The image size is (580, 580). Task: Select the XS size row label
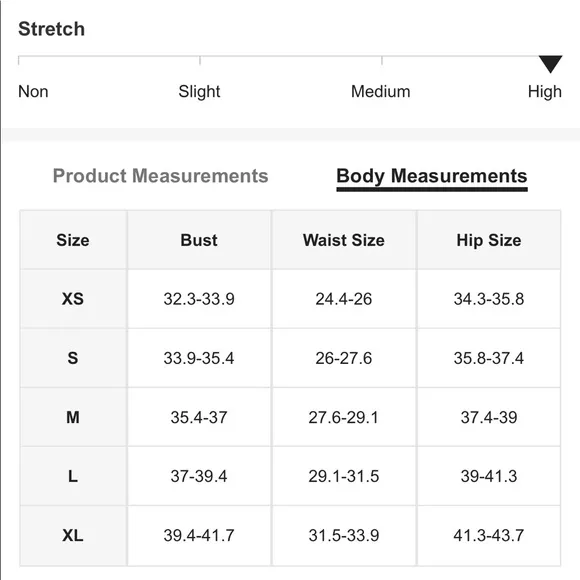click(73, 299)
